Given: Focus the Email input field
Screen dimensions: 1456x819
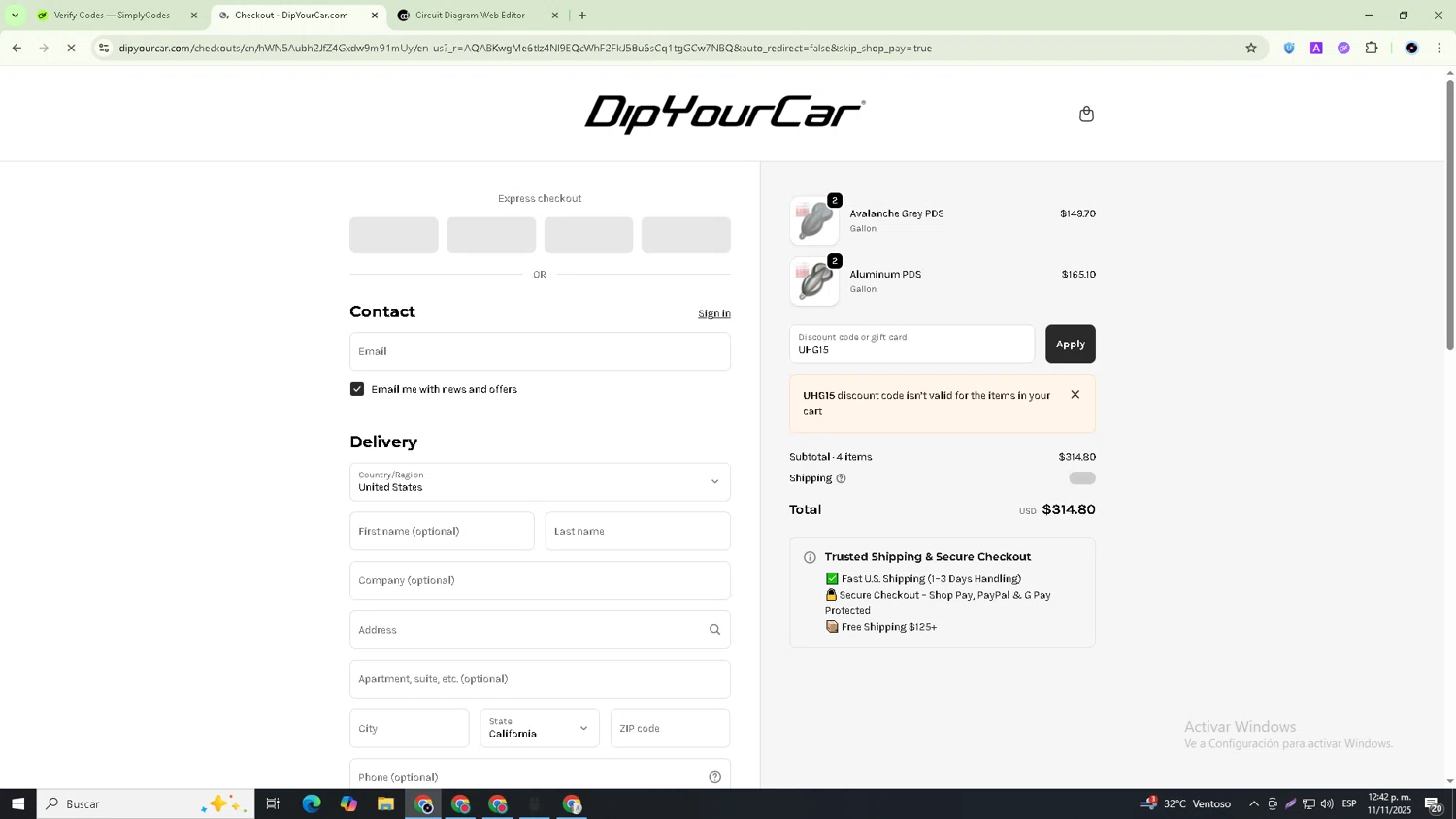Looking at the screenshot, I should coord(540,351).
